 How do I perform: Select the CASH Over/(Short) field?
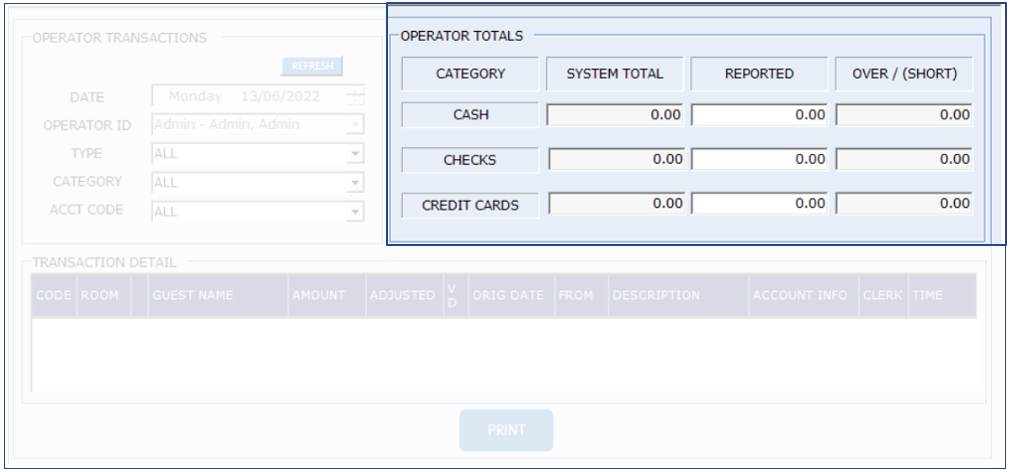[904, 115]
